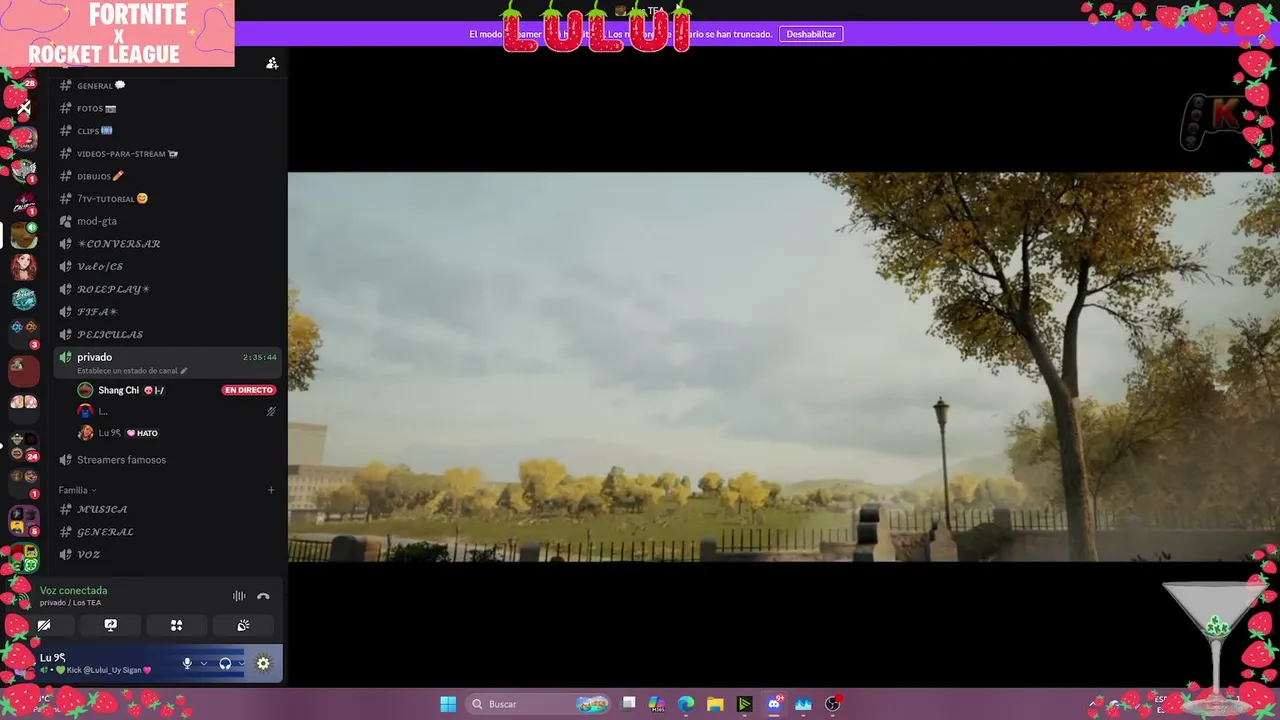Screen dimensions: 1280x720
Task: Click the EN DIRECTO live badge
Action: pos(249,390)
